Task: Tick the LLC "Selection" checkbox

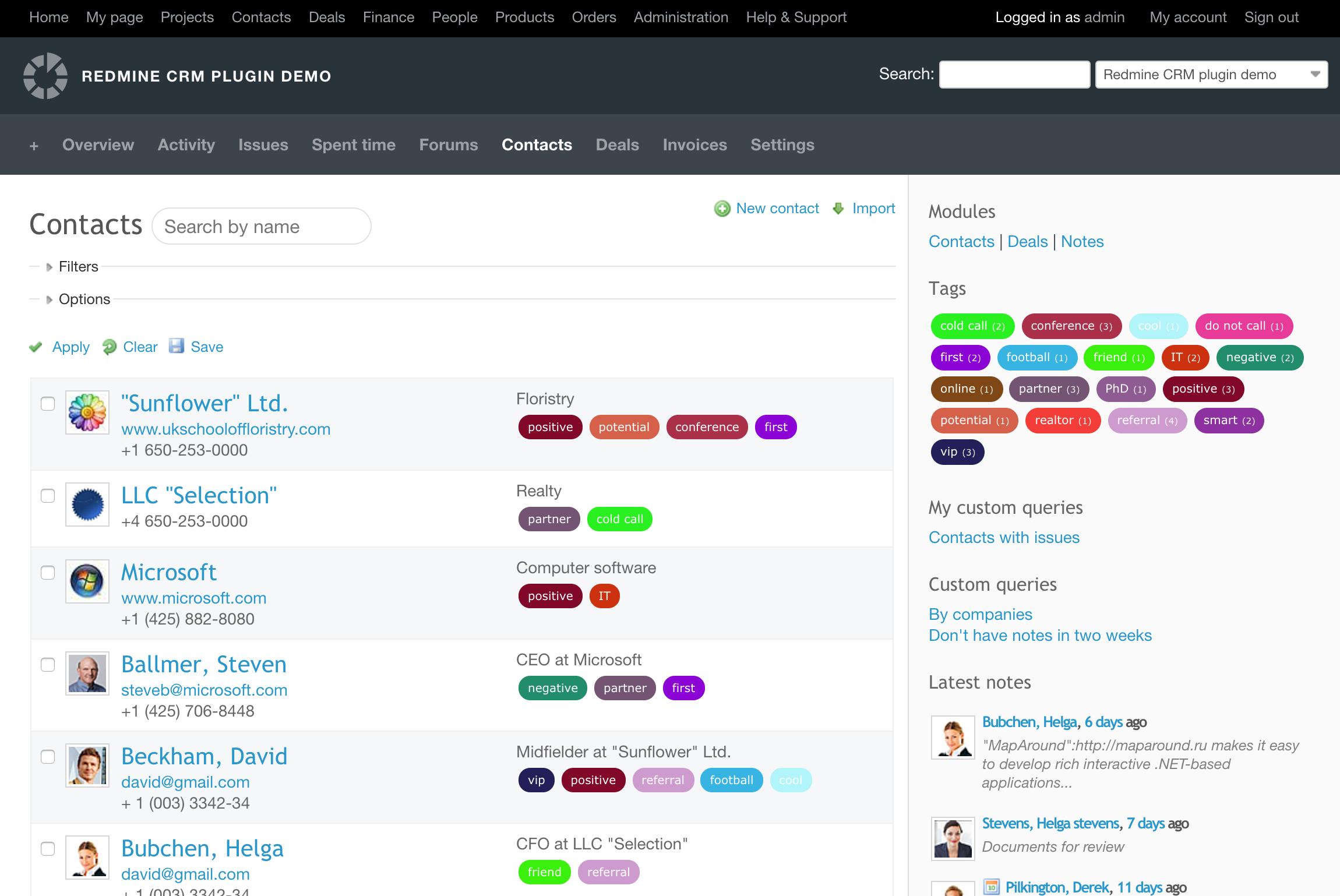Action: click(x=48, y=496)
